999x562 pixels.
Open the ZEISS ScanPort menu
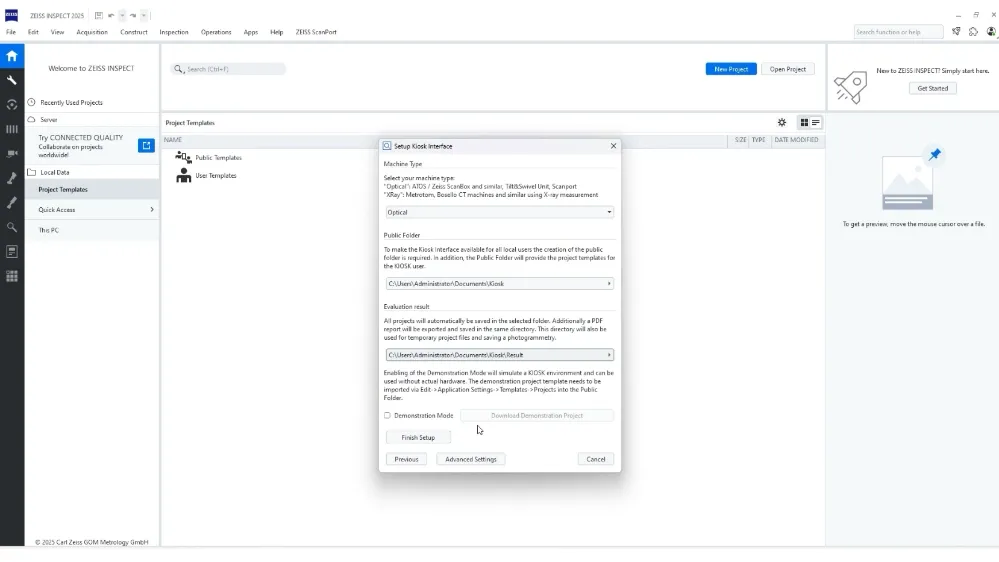click(316, 32)
